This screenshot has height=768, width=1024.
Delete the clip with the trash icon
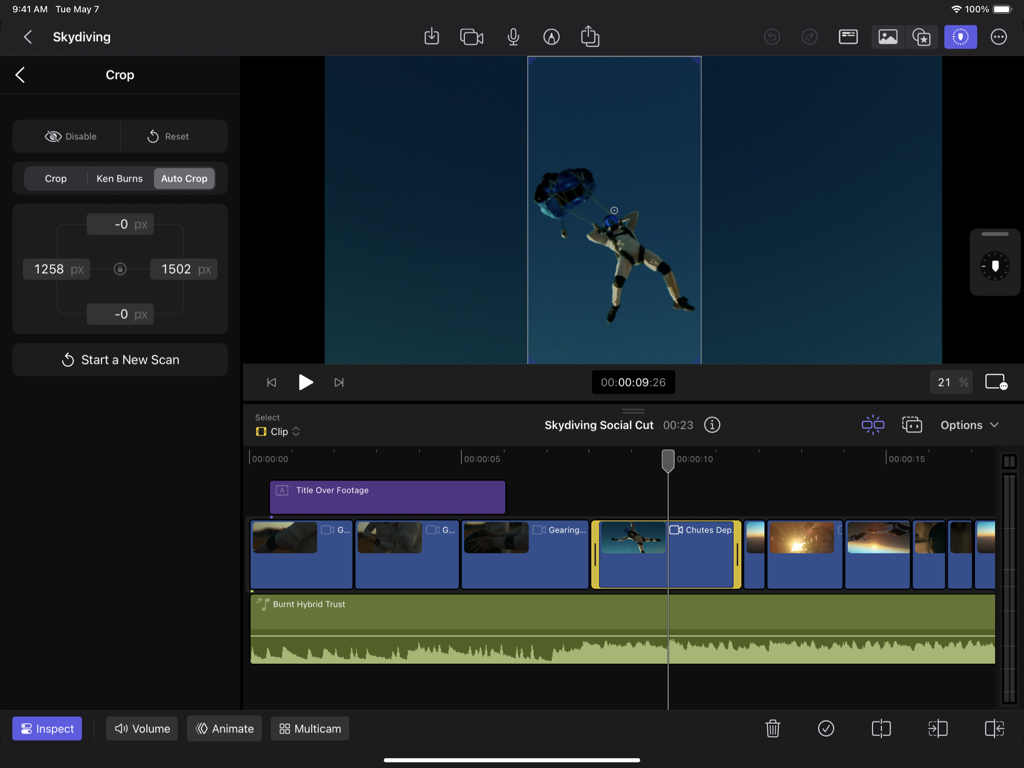coord(773,728)
